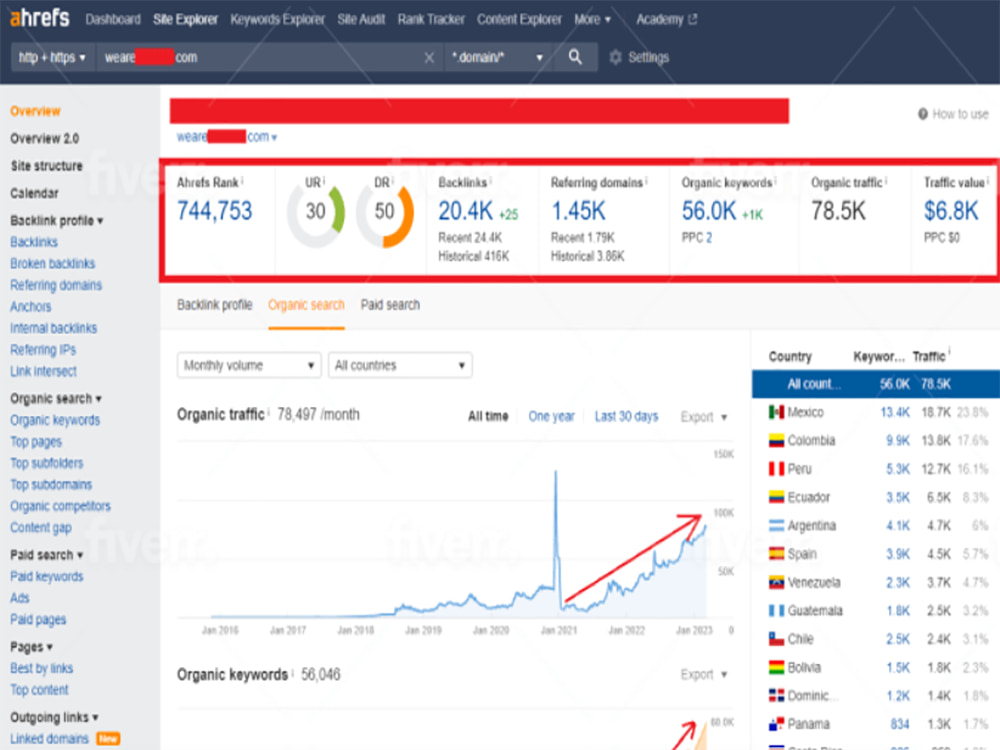The image size is (1000, 750).
Task: Open Link intersect in the sidebar
Action: pyautogui.click(x=43, y=371)
